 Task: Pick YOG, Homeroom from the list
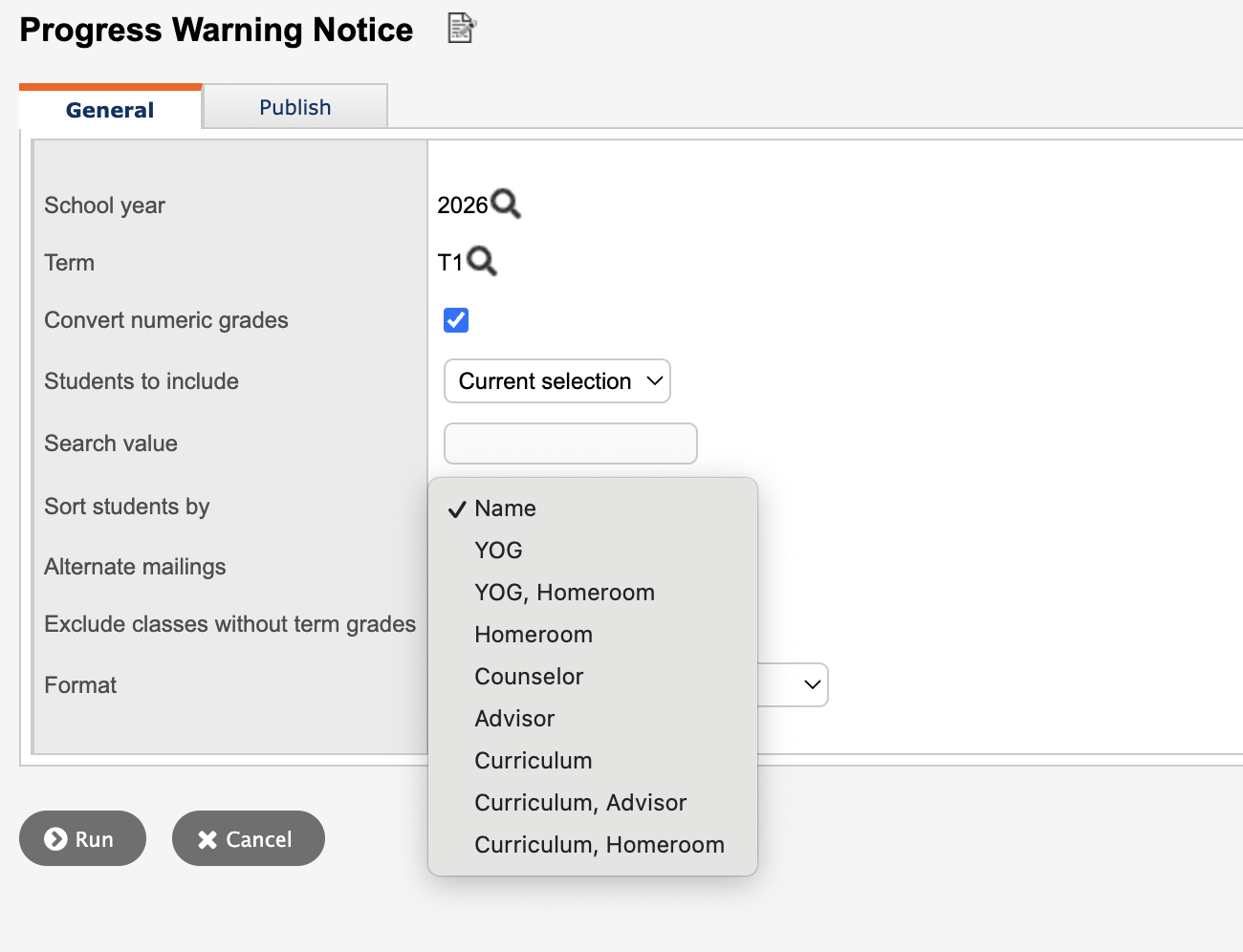[564, 593]
